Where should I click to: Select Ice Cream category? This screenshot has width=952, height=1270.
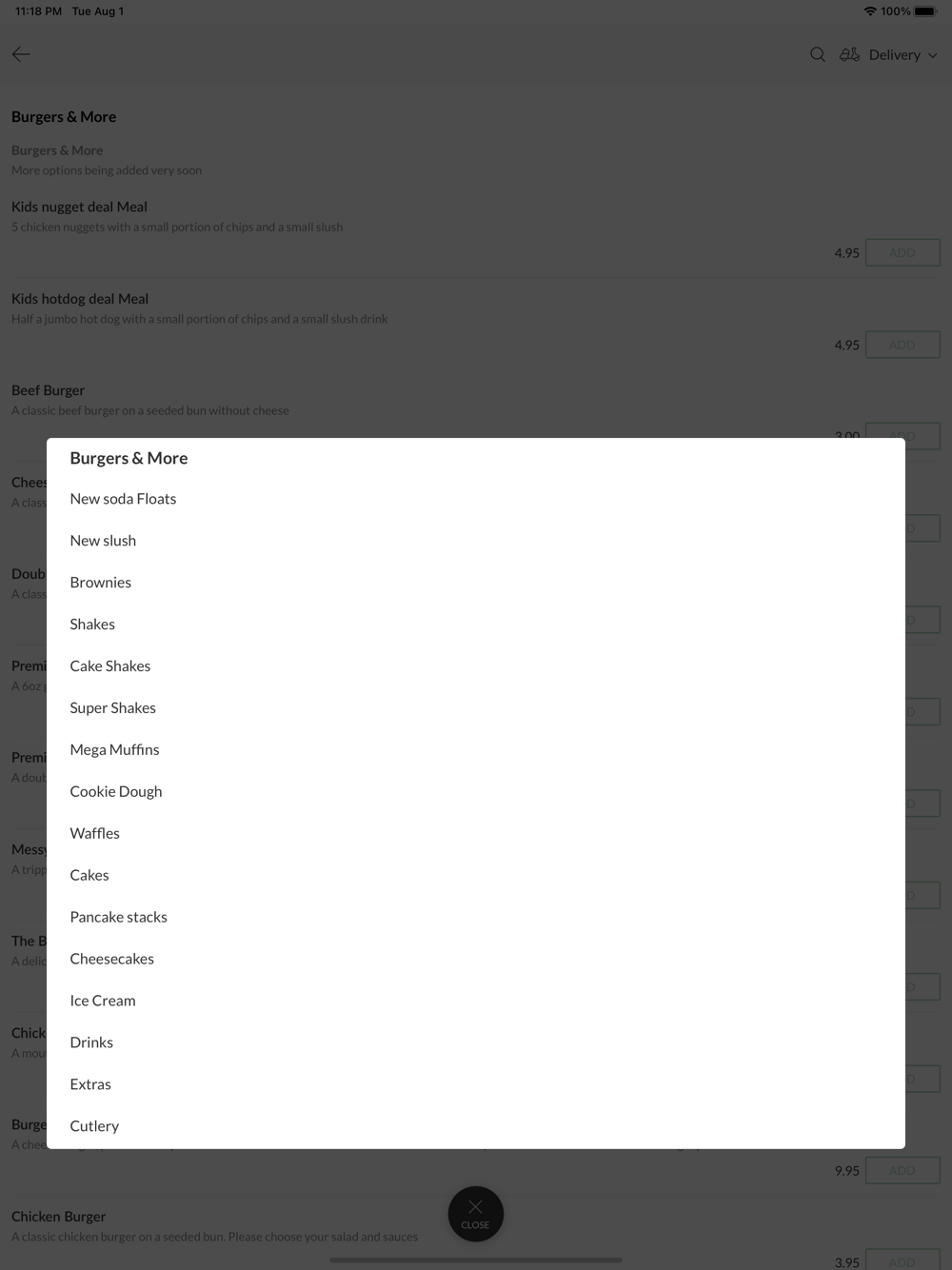[102, 1002]
